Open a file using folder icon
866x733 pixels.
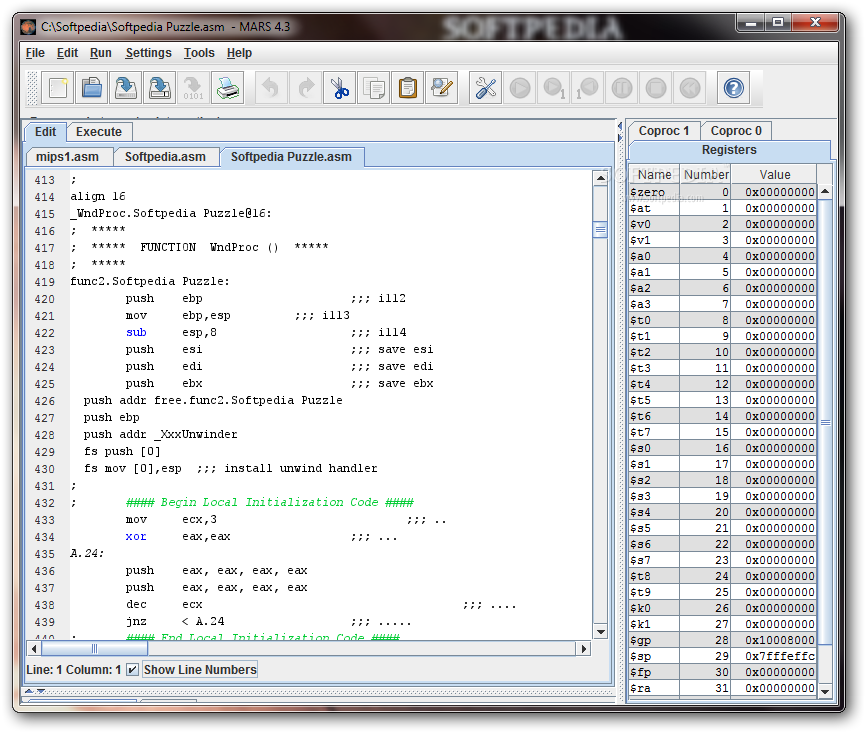tap(92, 88)
